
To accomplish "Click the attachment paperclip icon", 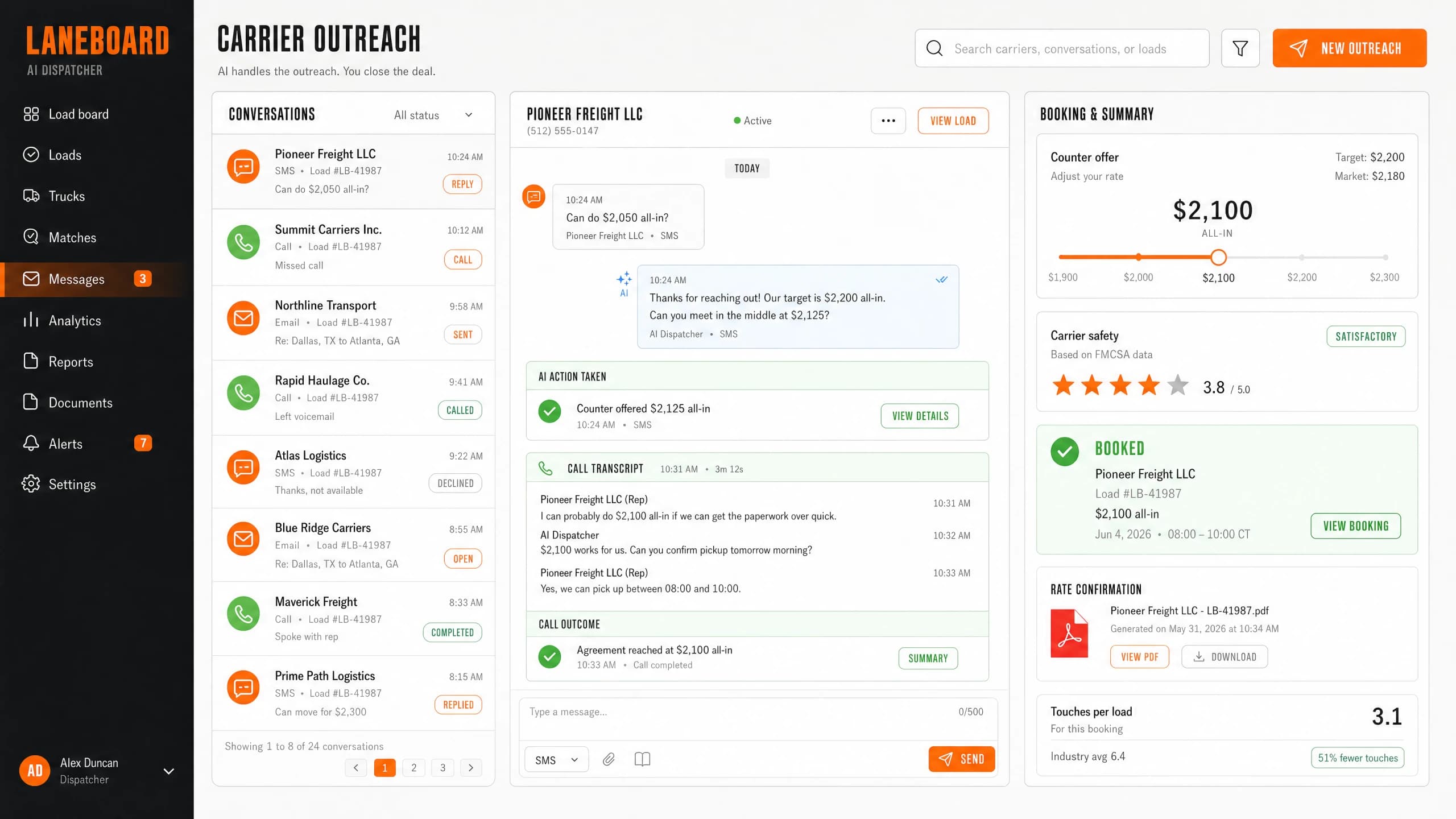I will point(609,759).
